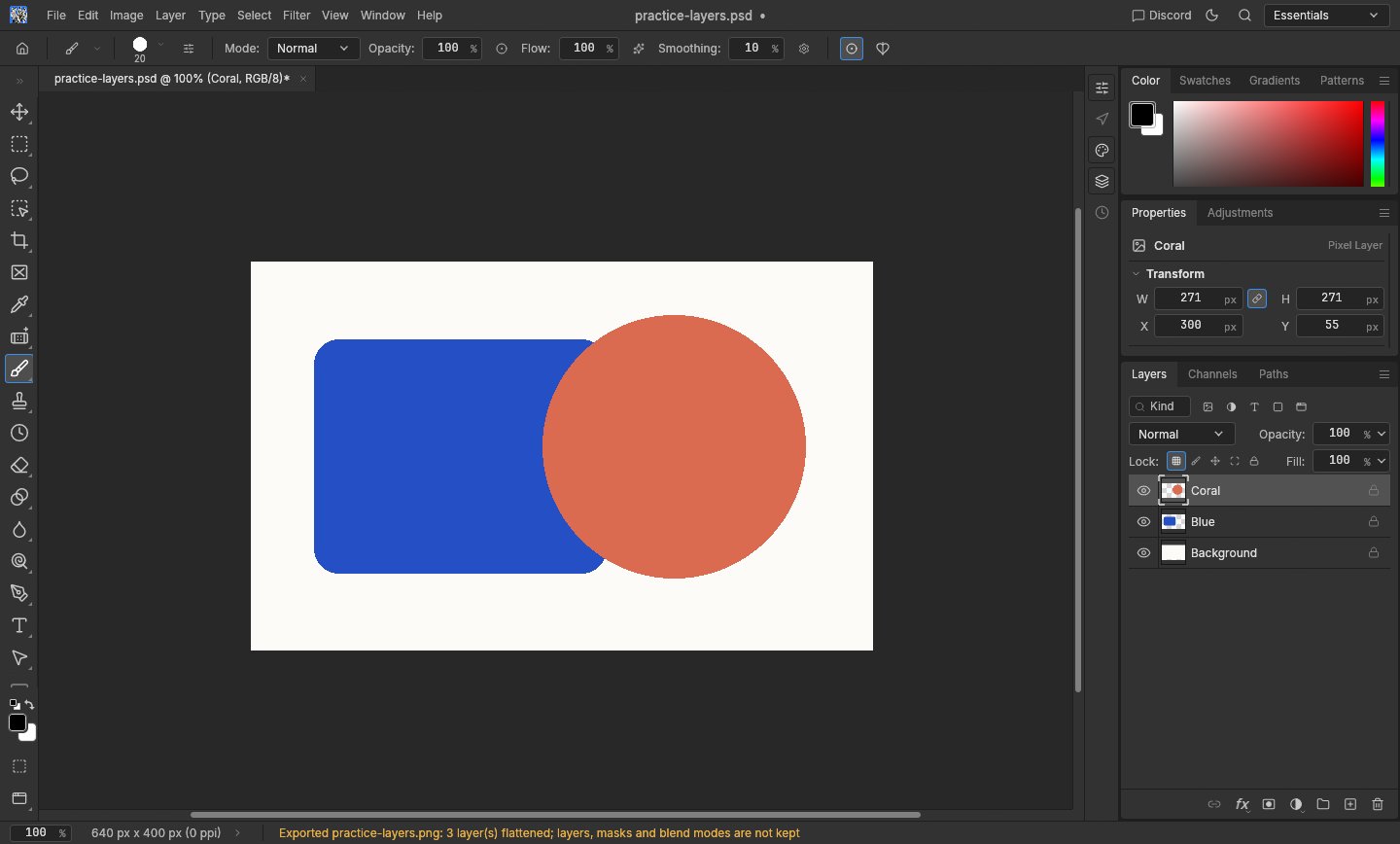1400x844 pixels.
Task: Hide the Background layer
Action: tap(1143, 553)
